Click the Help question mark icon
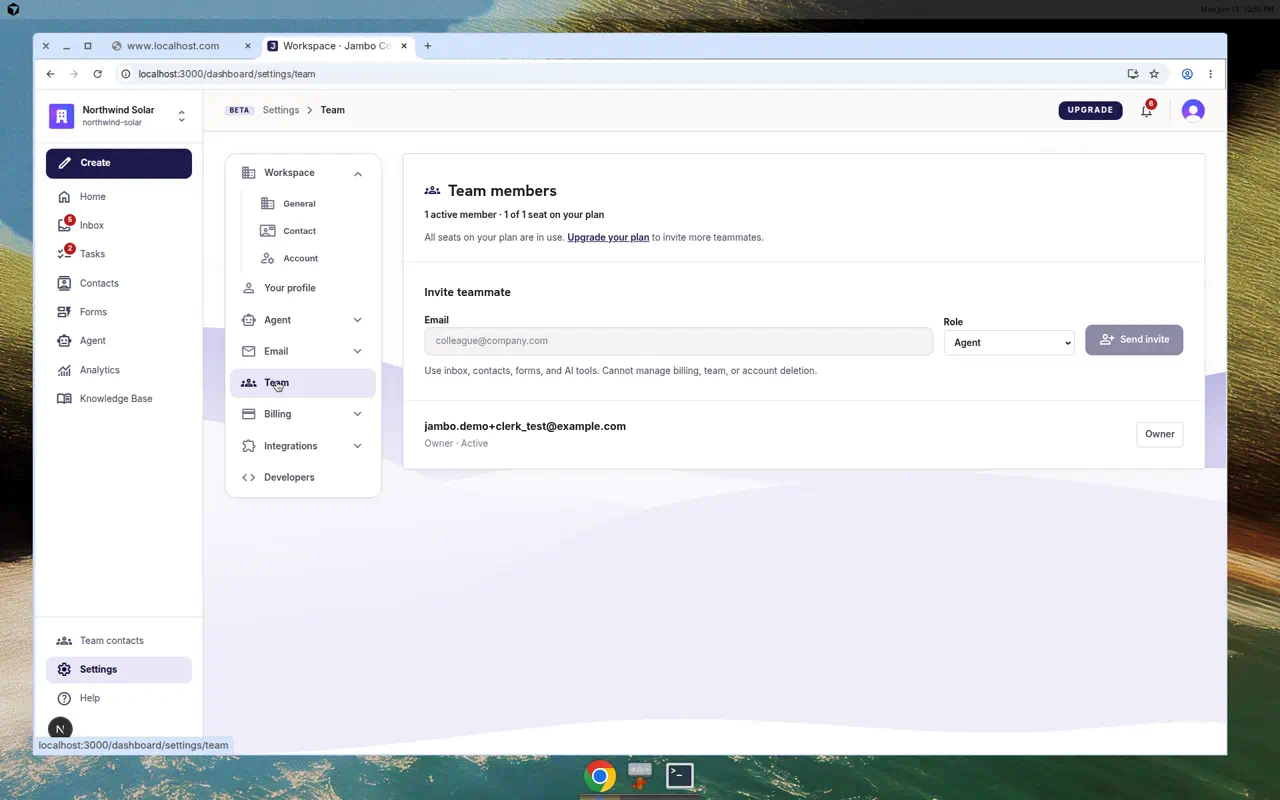 (64, 698)
